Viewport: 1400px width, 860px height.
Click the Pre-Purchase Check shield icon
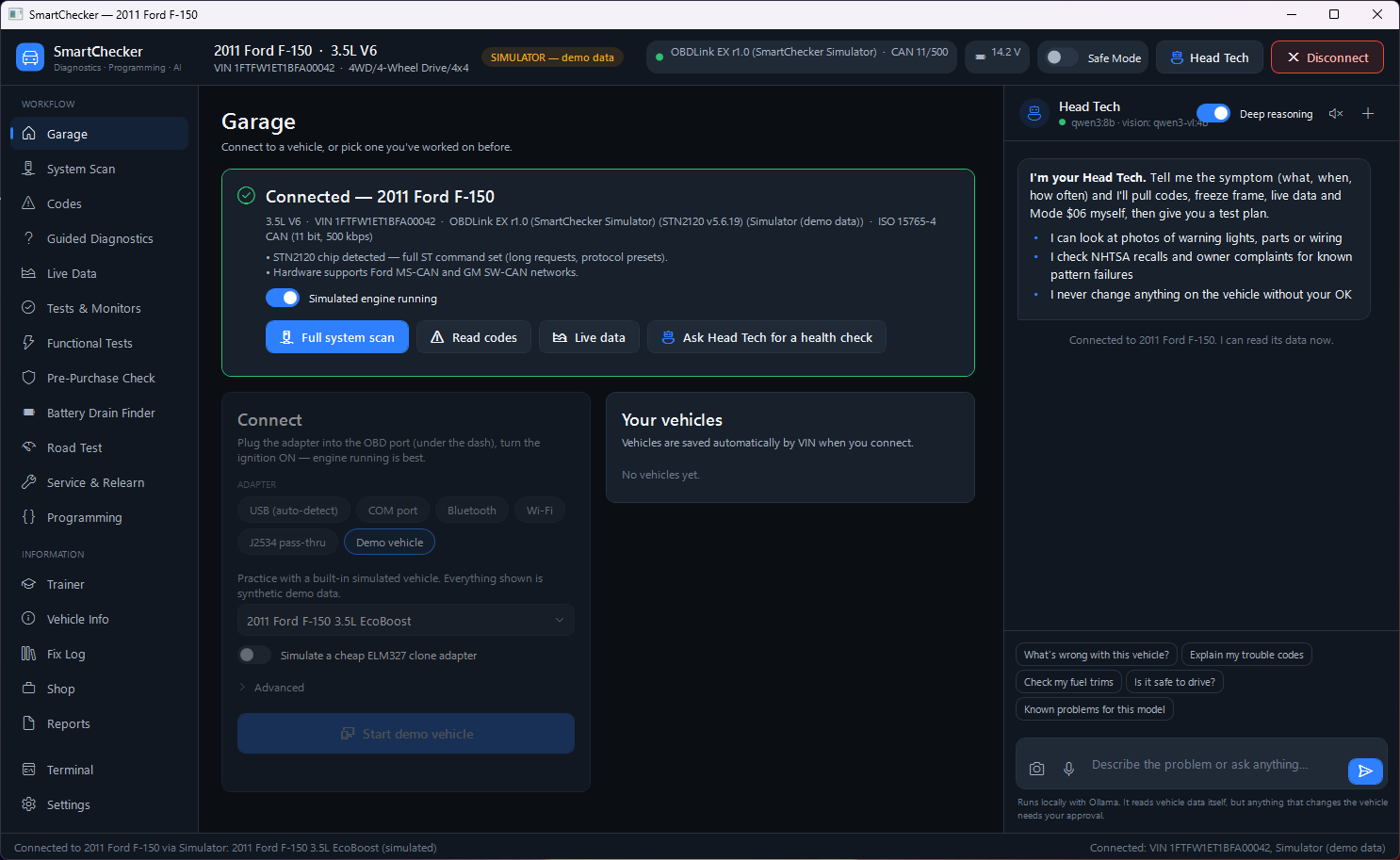point(28,378)
